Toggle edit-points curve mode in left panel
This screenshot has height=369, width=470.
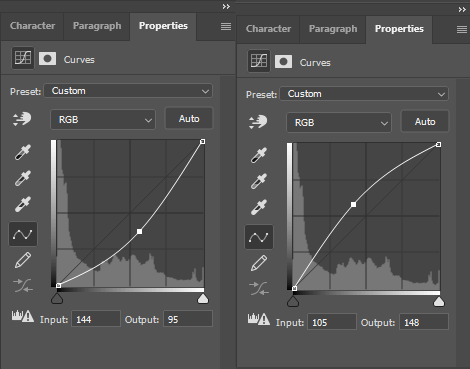point(23,234)
